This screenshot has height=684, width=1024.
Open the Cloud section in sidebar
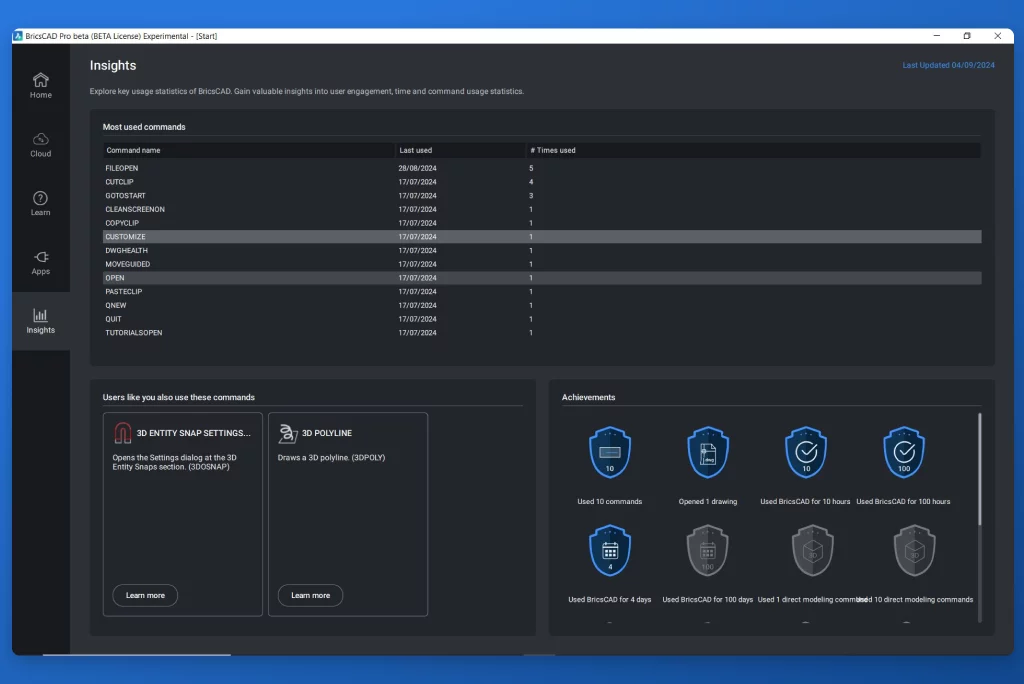pyautogui.click(x=40, y=145)
